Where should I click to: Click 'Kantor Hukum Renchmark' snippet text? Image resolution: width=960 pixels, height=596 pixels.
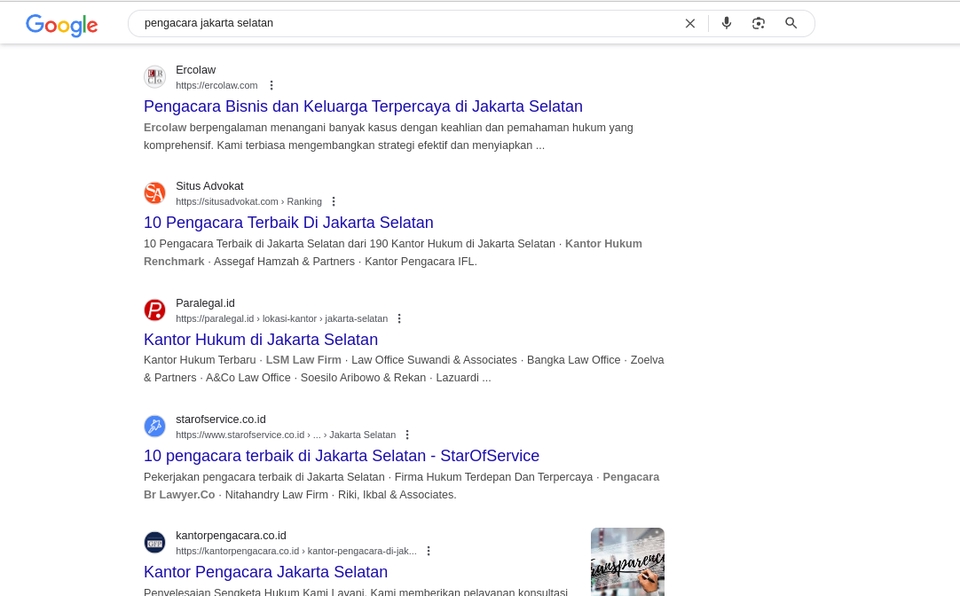pos(393,252)
